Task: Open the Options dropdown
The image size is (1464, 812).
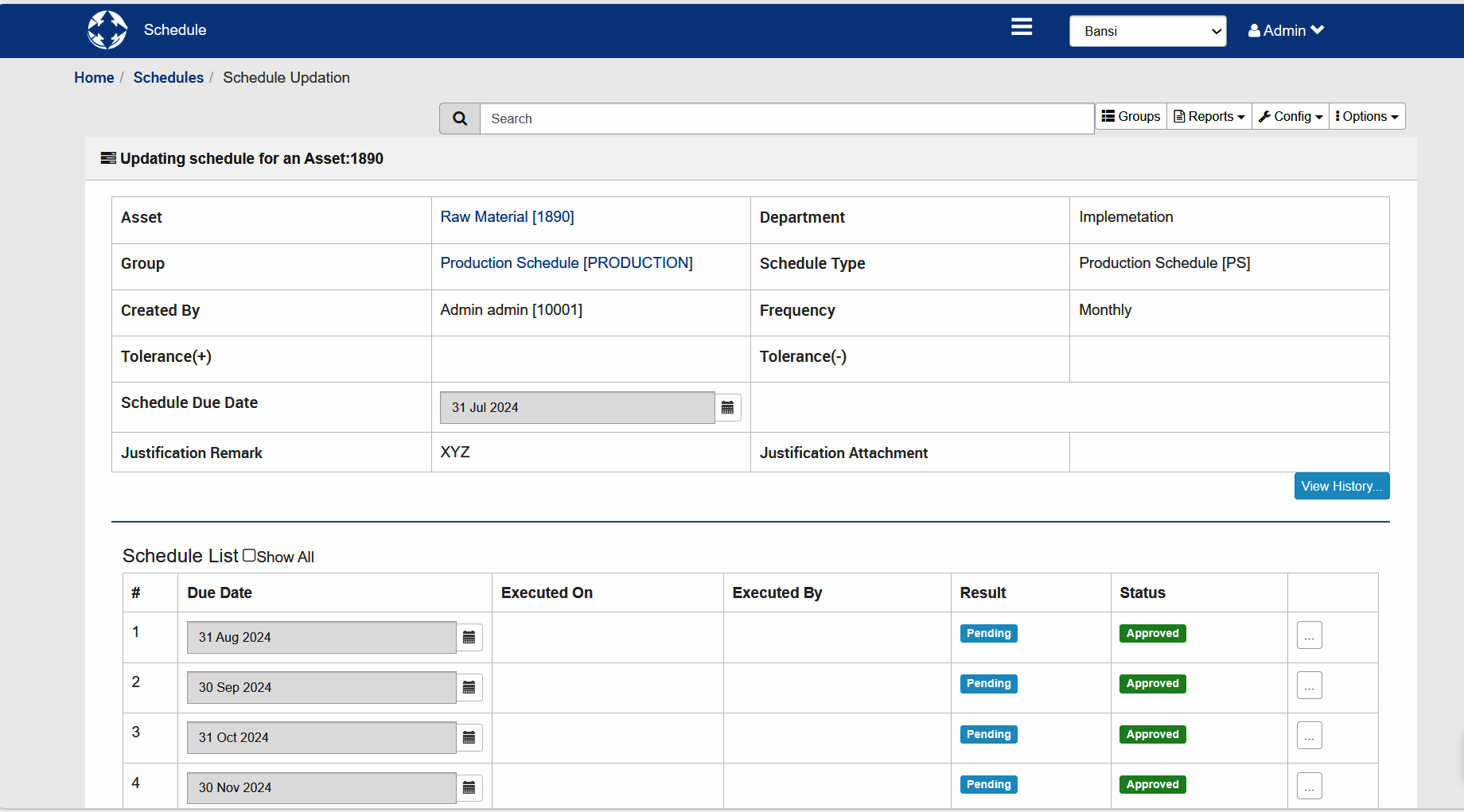Action: [1366, 116]
